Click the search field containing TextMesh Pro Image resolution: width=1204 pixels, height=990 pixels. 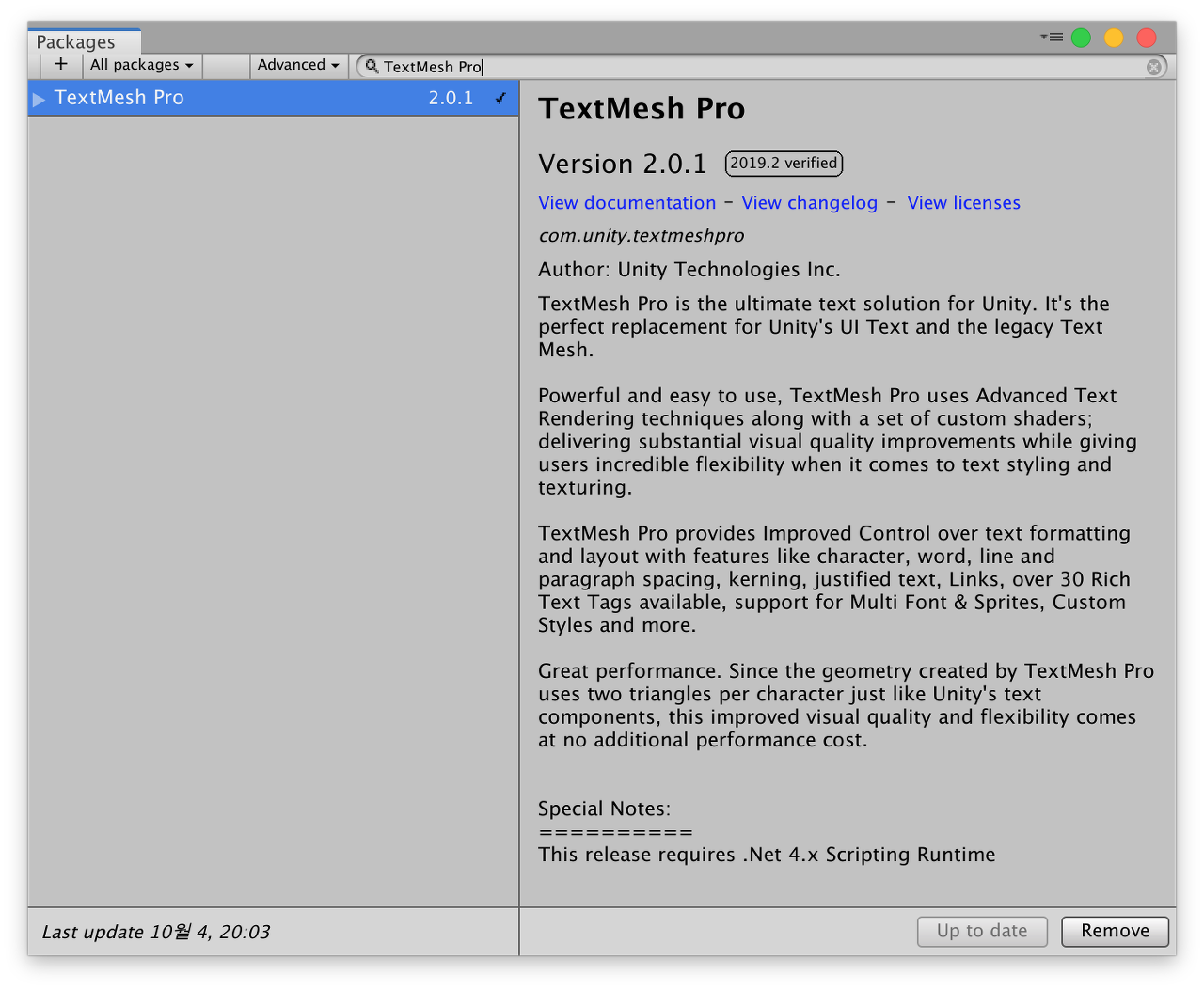coord(762,67)
